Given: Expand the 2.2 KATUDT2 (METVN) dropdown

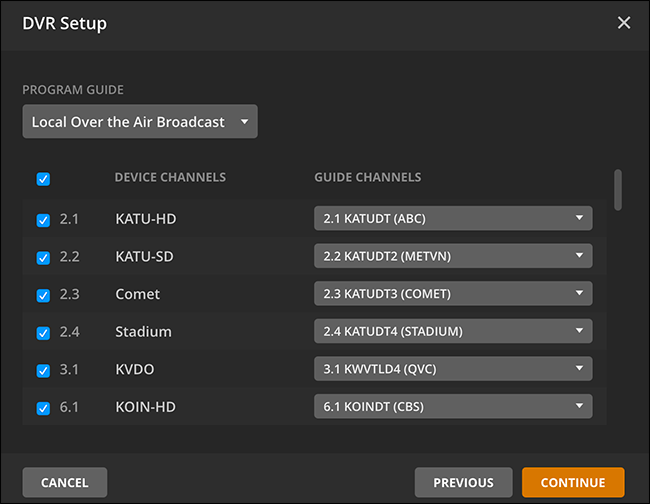Looking at the screenshot, I should 453,256.
